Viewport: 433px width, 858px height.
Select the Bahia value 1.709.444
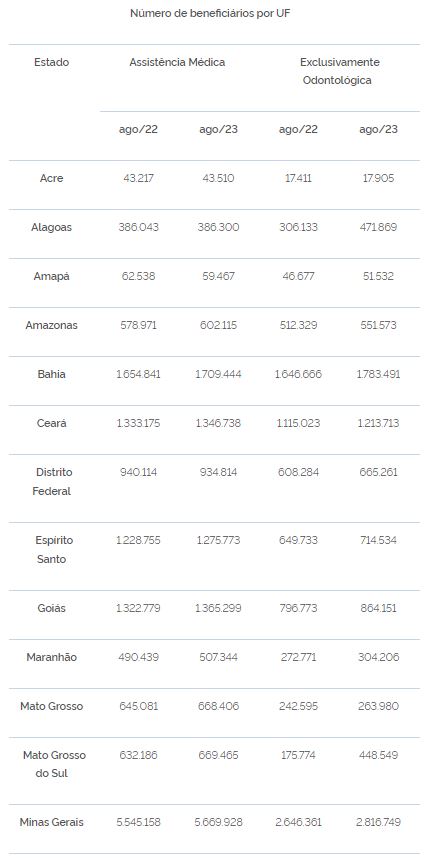pos(218,374)
